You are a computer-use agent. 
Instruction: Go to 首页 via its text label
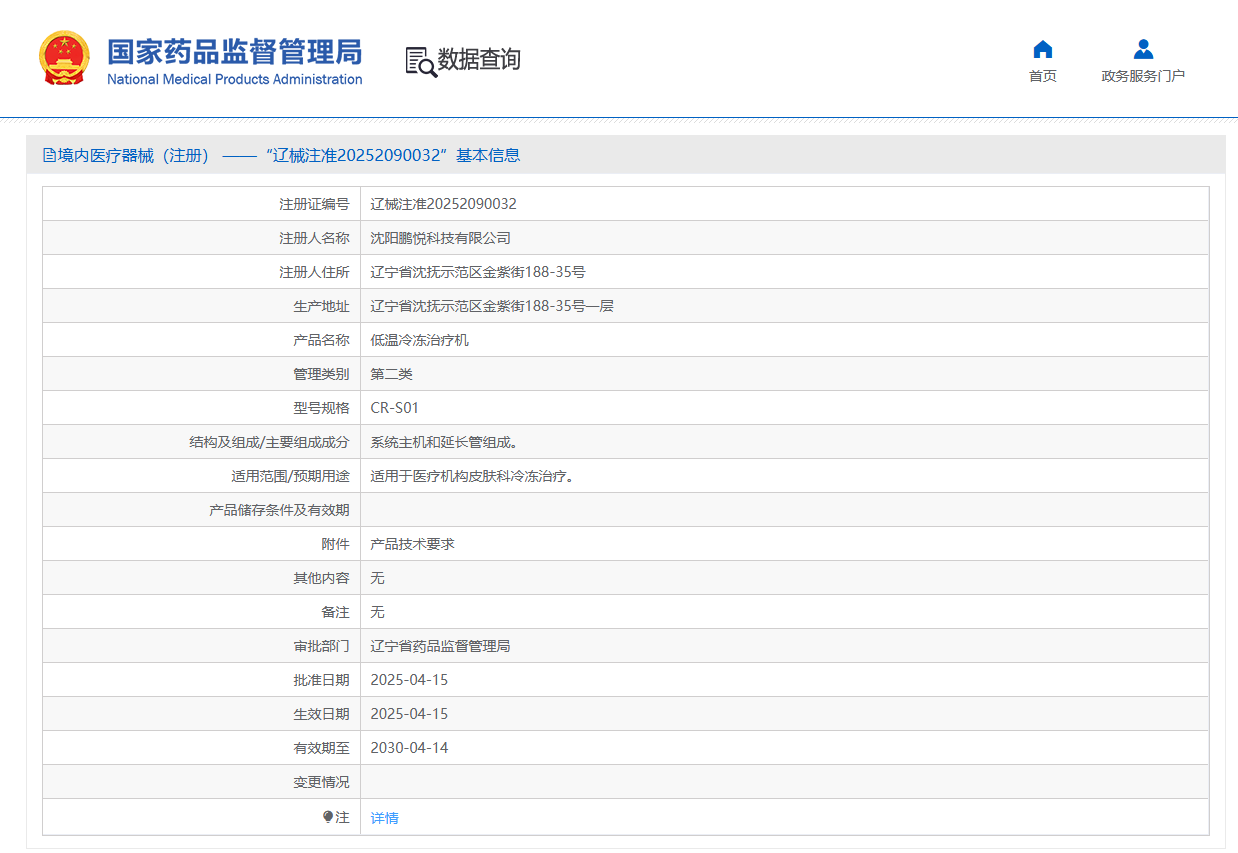click(1042, 76)
